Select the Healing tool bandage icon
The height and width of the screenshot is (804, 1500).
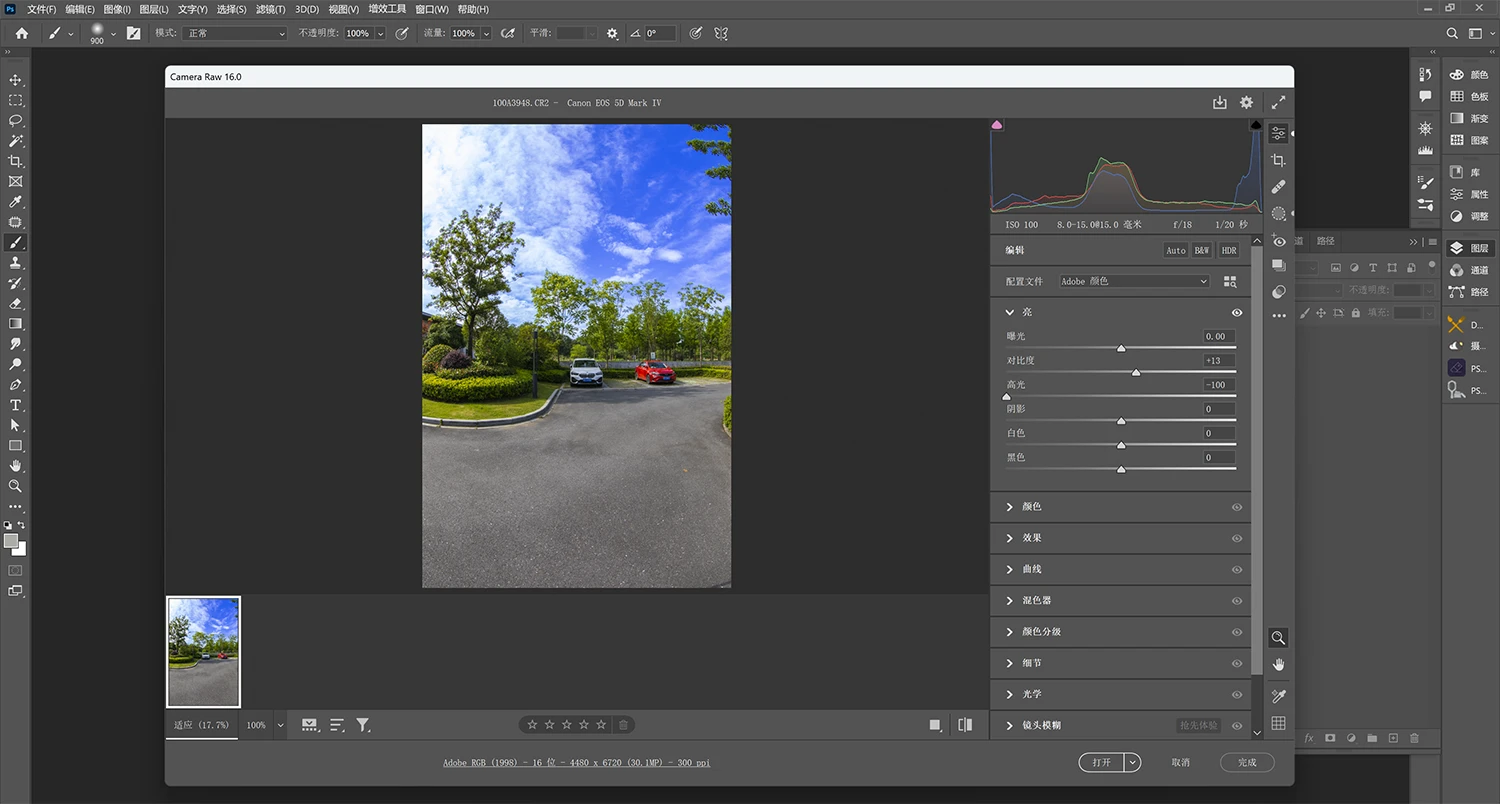tap(1278, 187)
